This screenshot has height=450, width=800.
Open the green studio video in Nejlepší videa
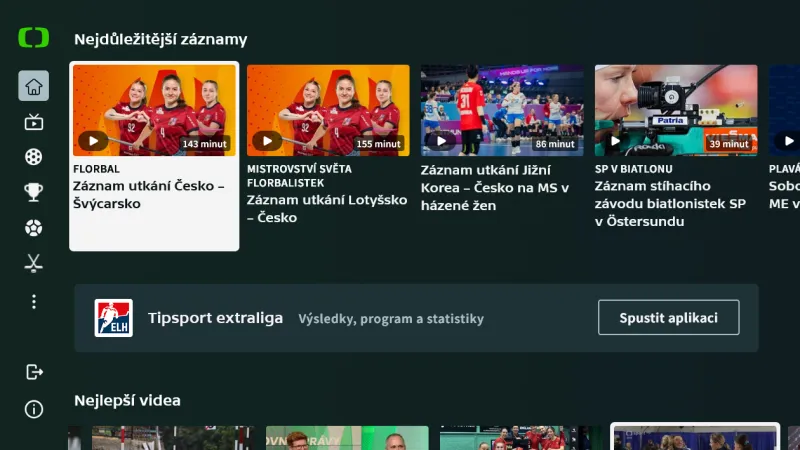pyautogui.click(x=347, y=438)
